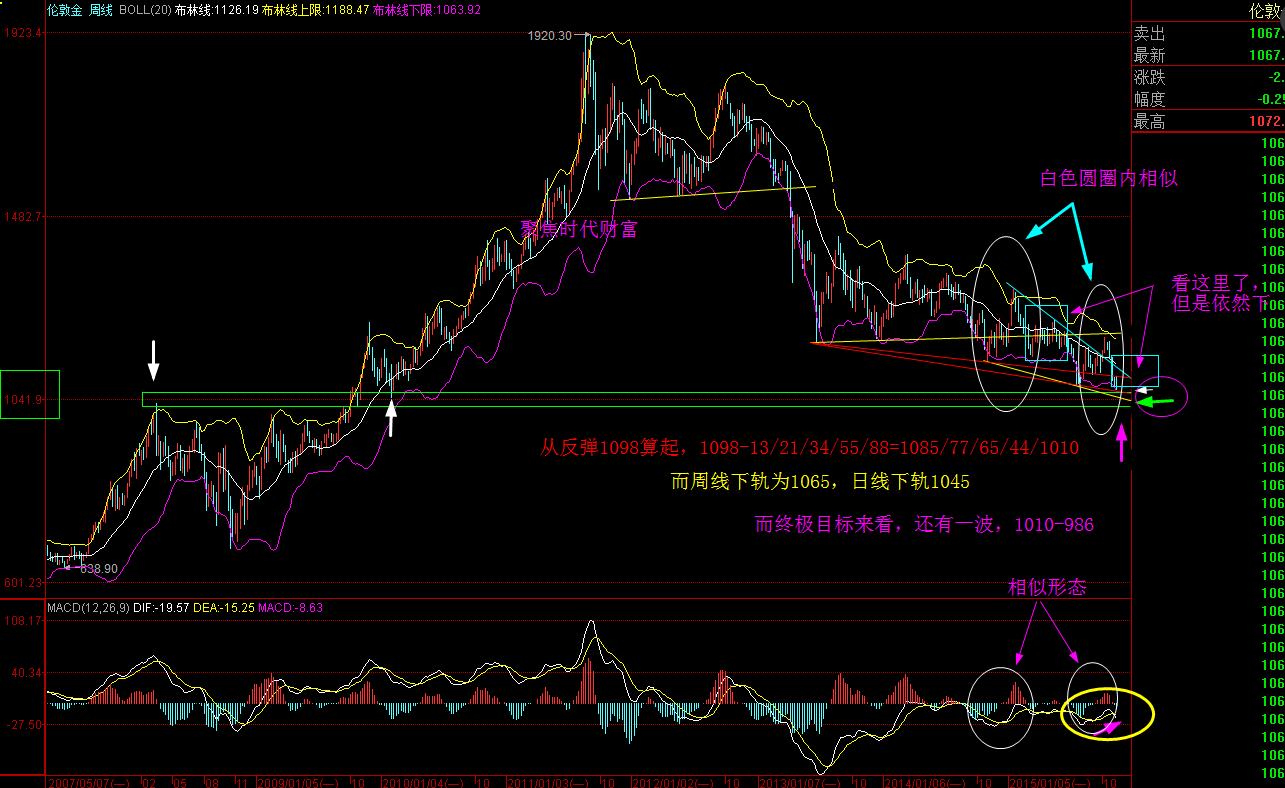The image size is (1285, 788).
Task: Click the 08 month label on date axis
Action: (x=211, y=781)
